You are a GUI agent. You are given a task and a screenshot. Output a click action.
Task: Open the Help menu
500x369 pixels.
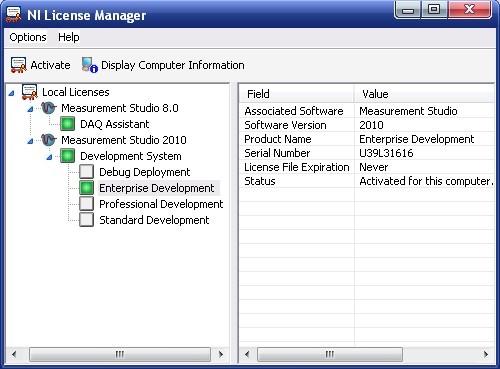69,37
